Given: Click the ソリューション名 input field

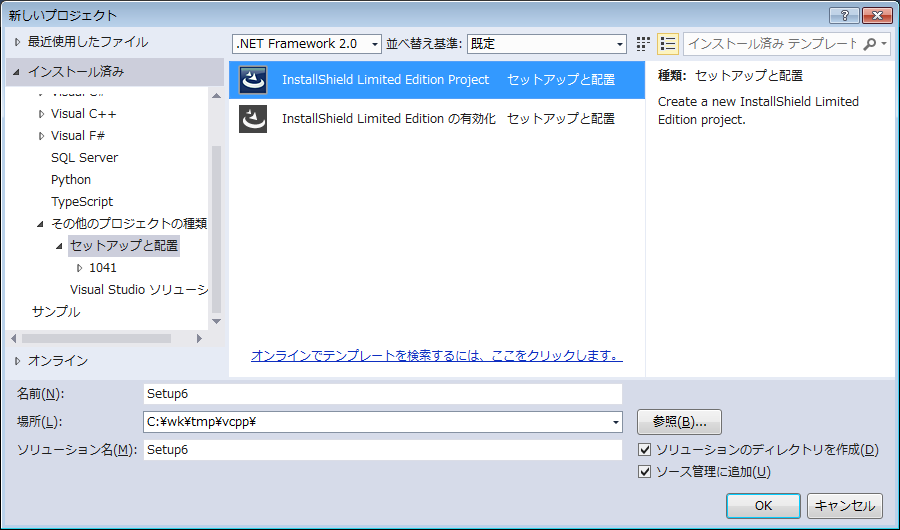Looking at the screenshot, I should coord(382,450).
